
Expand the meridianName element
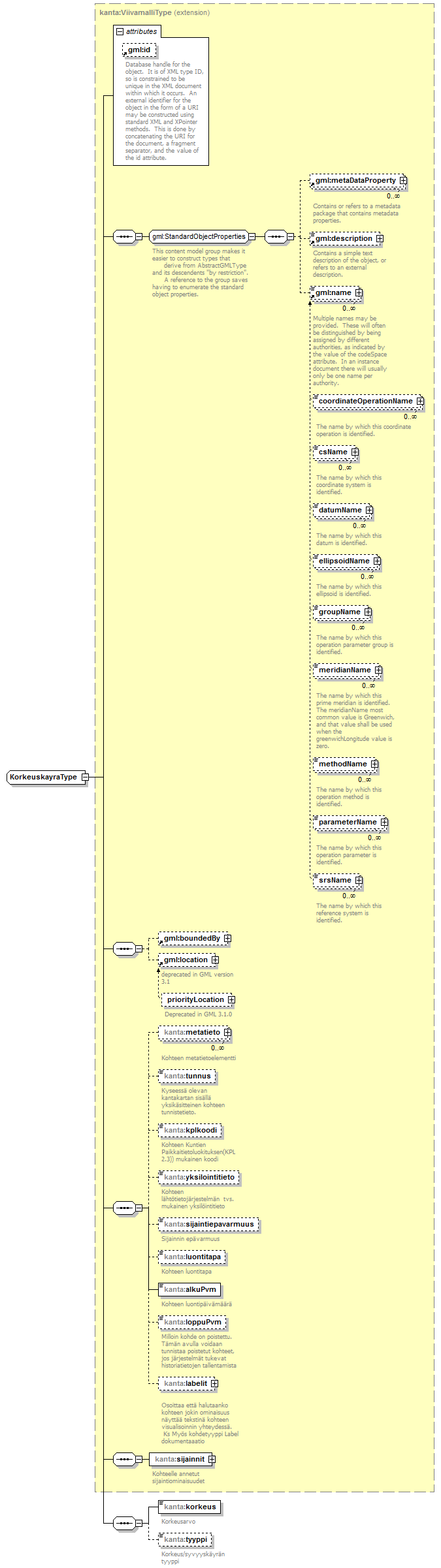coord(378,670)
